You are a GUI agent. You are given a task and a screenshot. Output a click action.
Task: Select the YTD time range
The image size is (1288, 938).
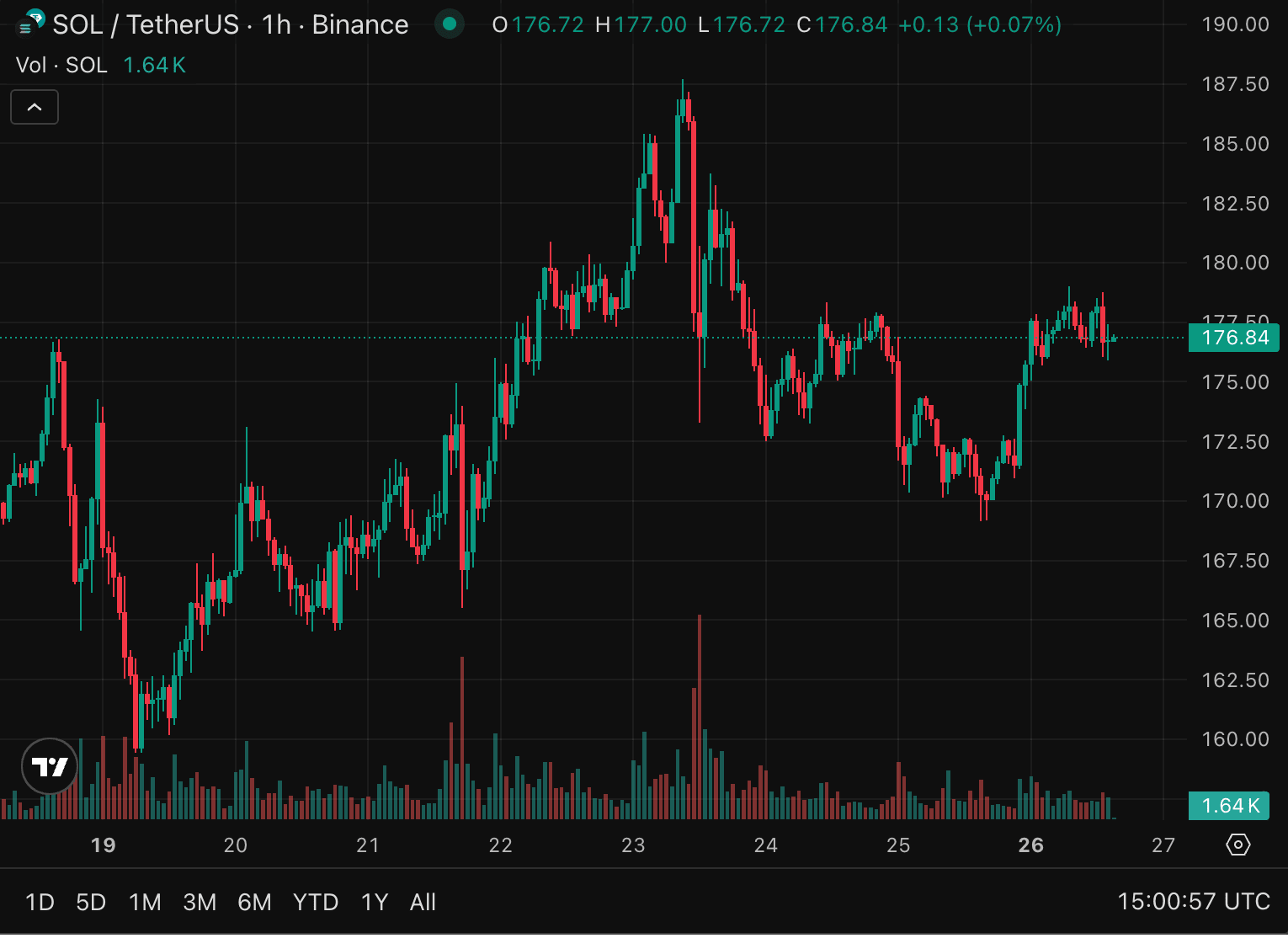316,903
